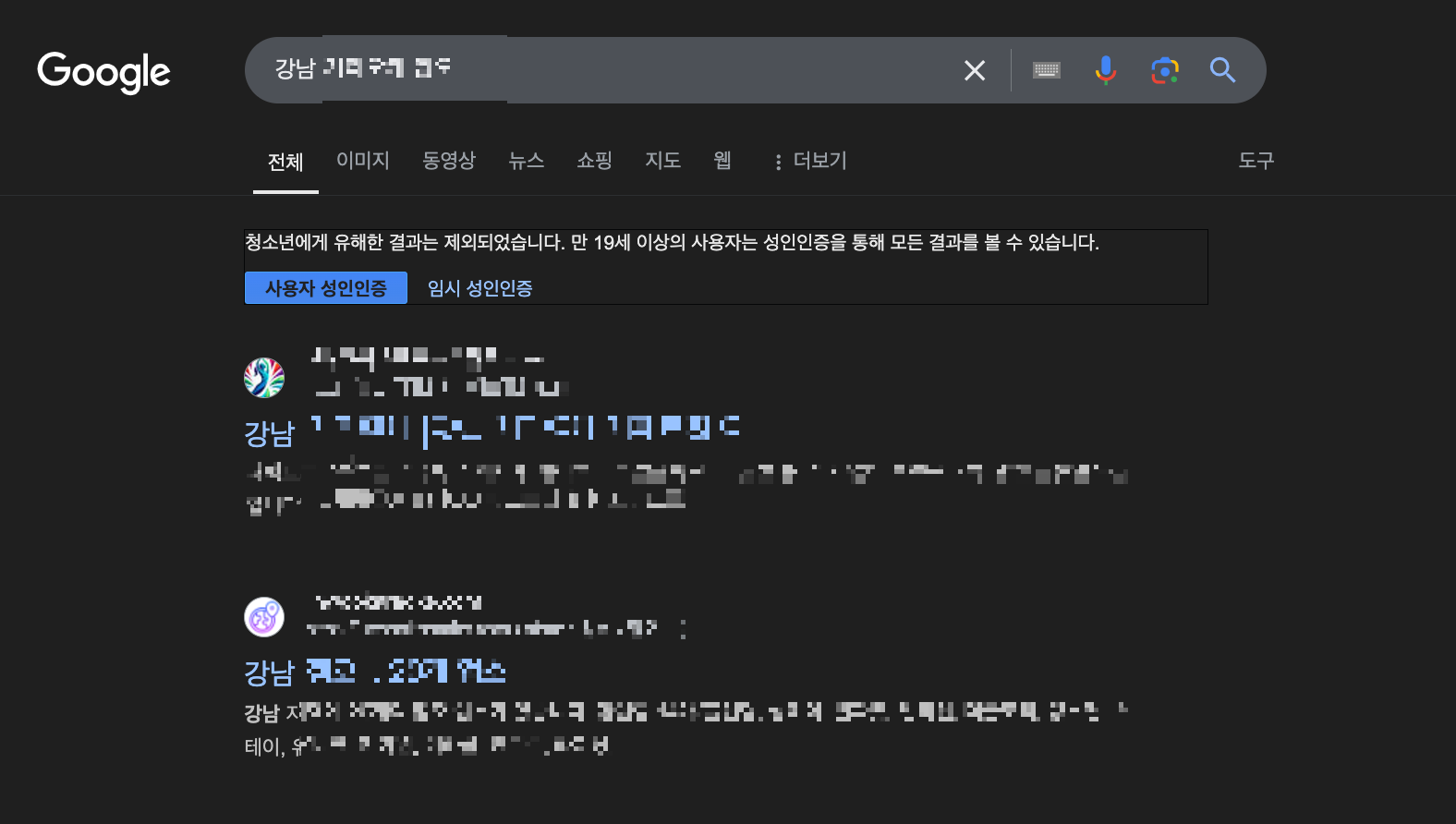Viewport: 1456px width, 824px height.
Task: Read the 청소년에게 유해한 결과는 제외되었습니다 notice
Action: [x=672, y=242]
